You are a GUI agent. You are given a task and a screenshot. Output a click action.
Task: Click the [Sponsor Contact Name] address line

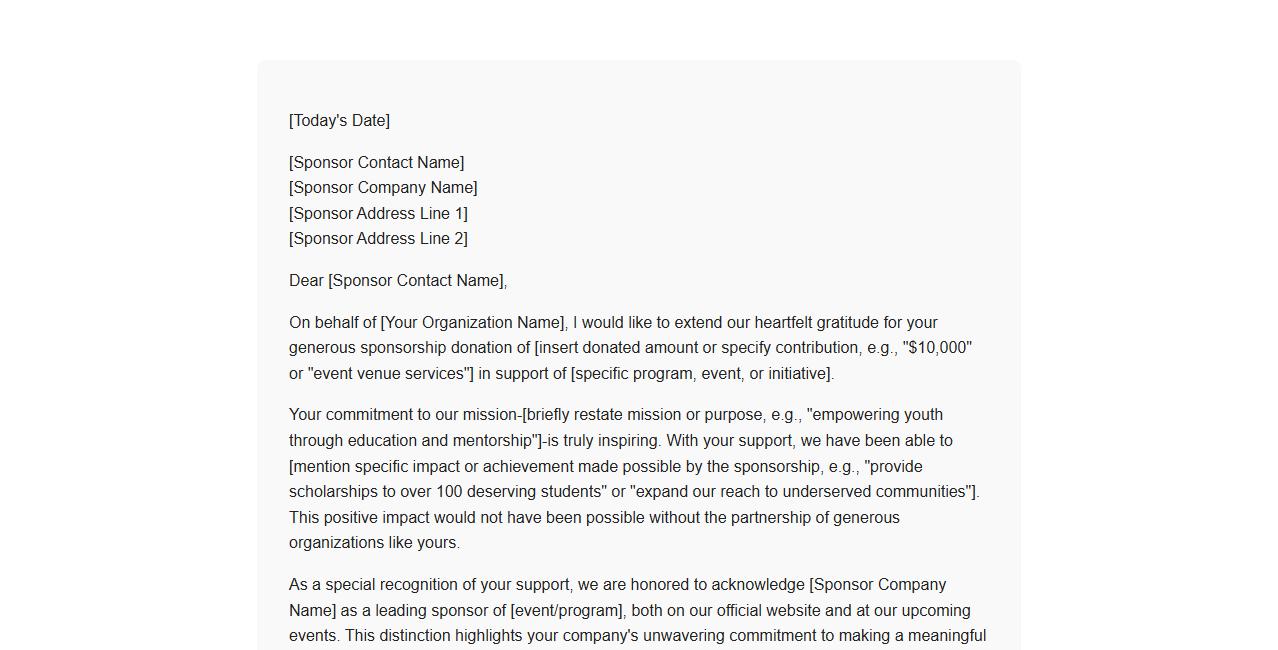(x=376, y=163)
